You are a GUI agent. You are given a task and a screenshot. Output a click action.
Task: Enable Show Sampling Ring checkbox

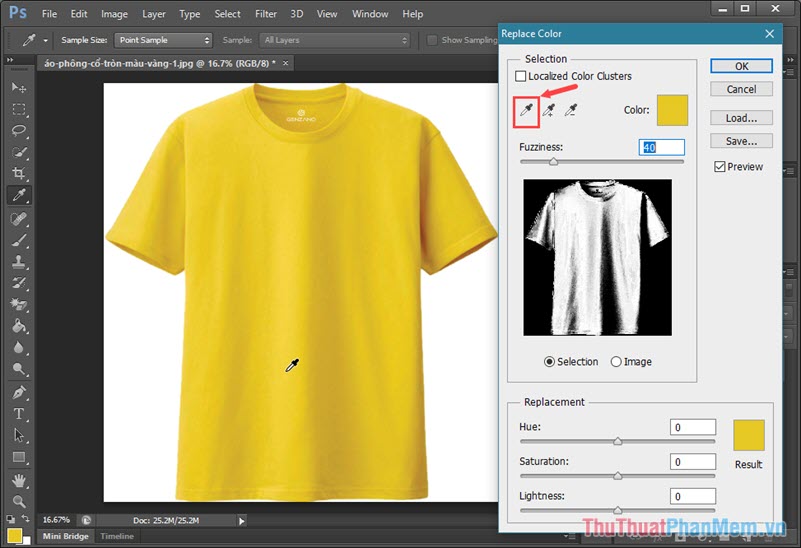point(432,40)
